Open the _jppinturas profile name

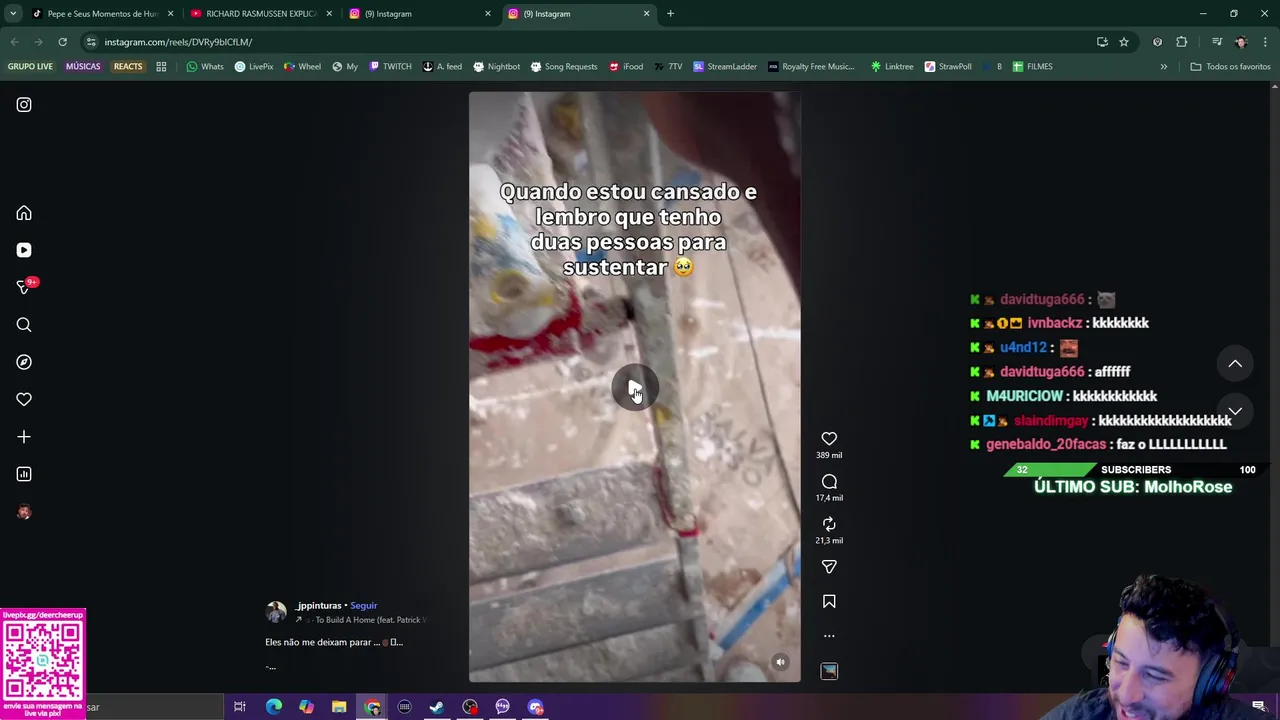coord(318,605)
